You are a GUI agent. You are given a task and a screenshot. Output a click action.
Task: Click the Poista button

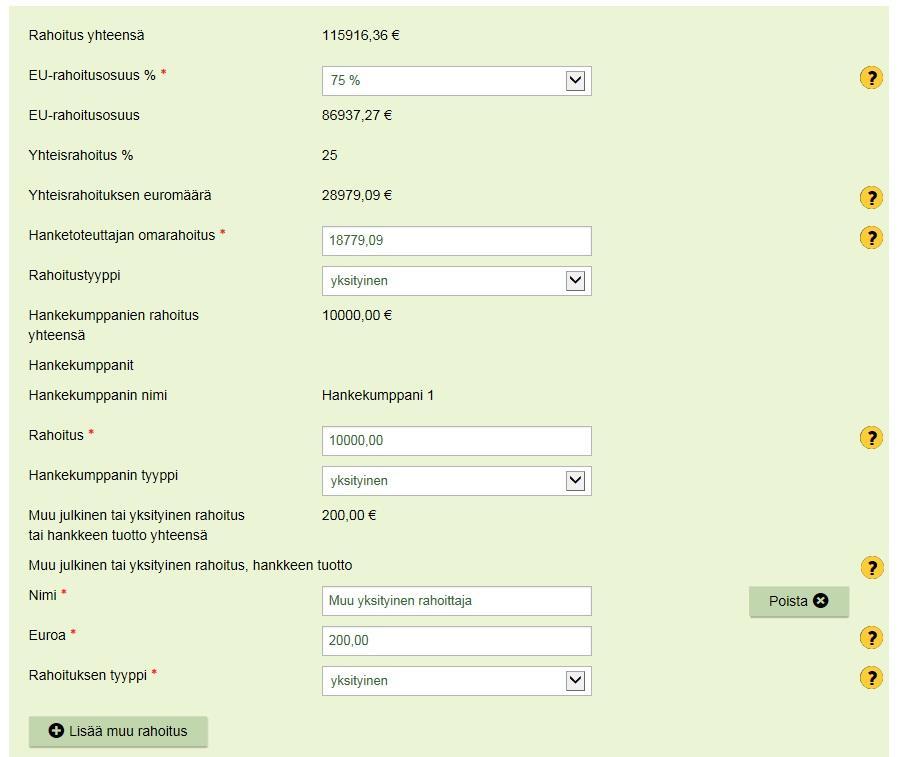tap(798, 601)
